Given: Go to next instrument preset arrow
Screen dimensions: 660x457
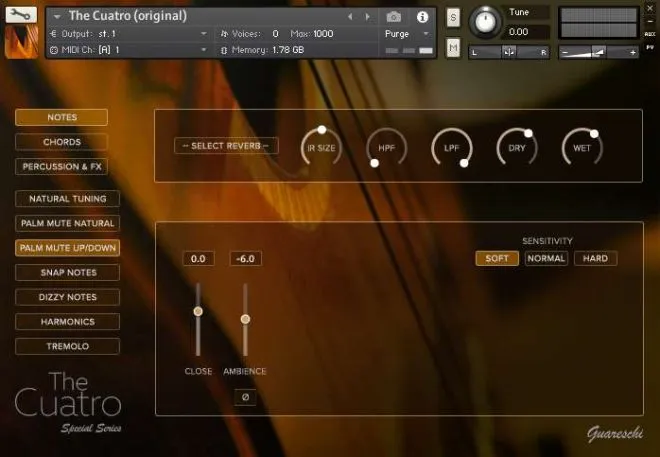Looking at the screenshot, I should 367,17.
